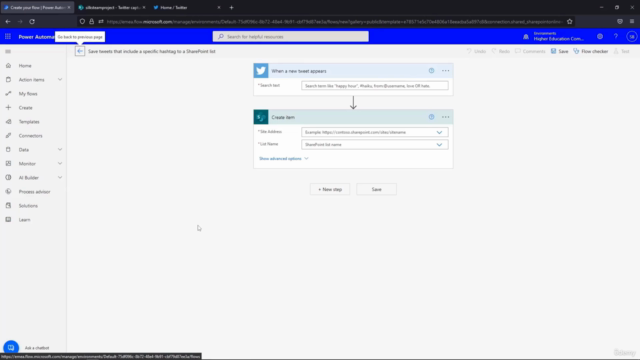The height and width of the screenshot is (360, 640).
Task: Click the Search for helpful resources field
Action: tap(291, 37)
